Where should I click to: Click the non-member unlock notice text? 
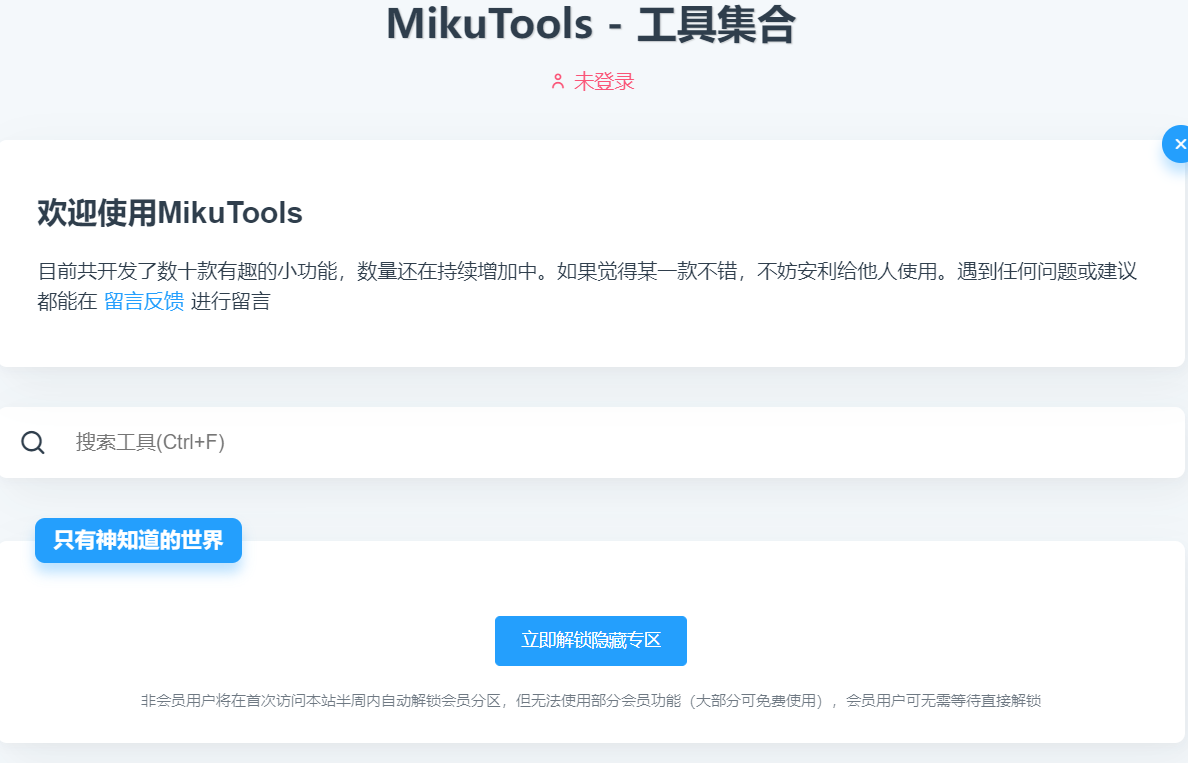590,701
